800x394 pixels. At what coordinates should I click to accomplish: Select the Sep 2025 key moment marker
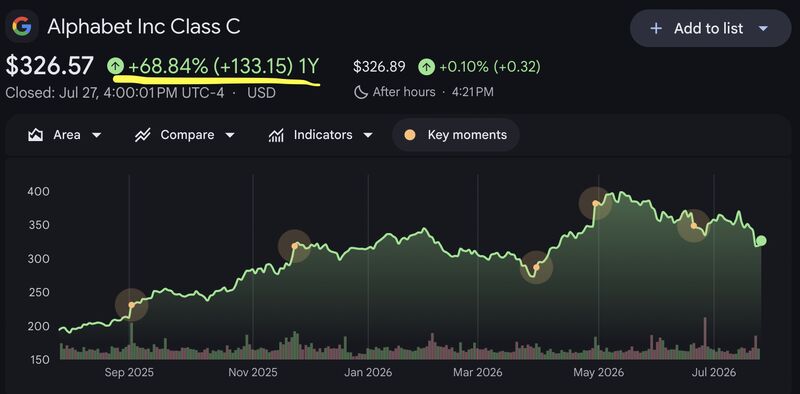(131, 305)
